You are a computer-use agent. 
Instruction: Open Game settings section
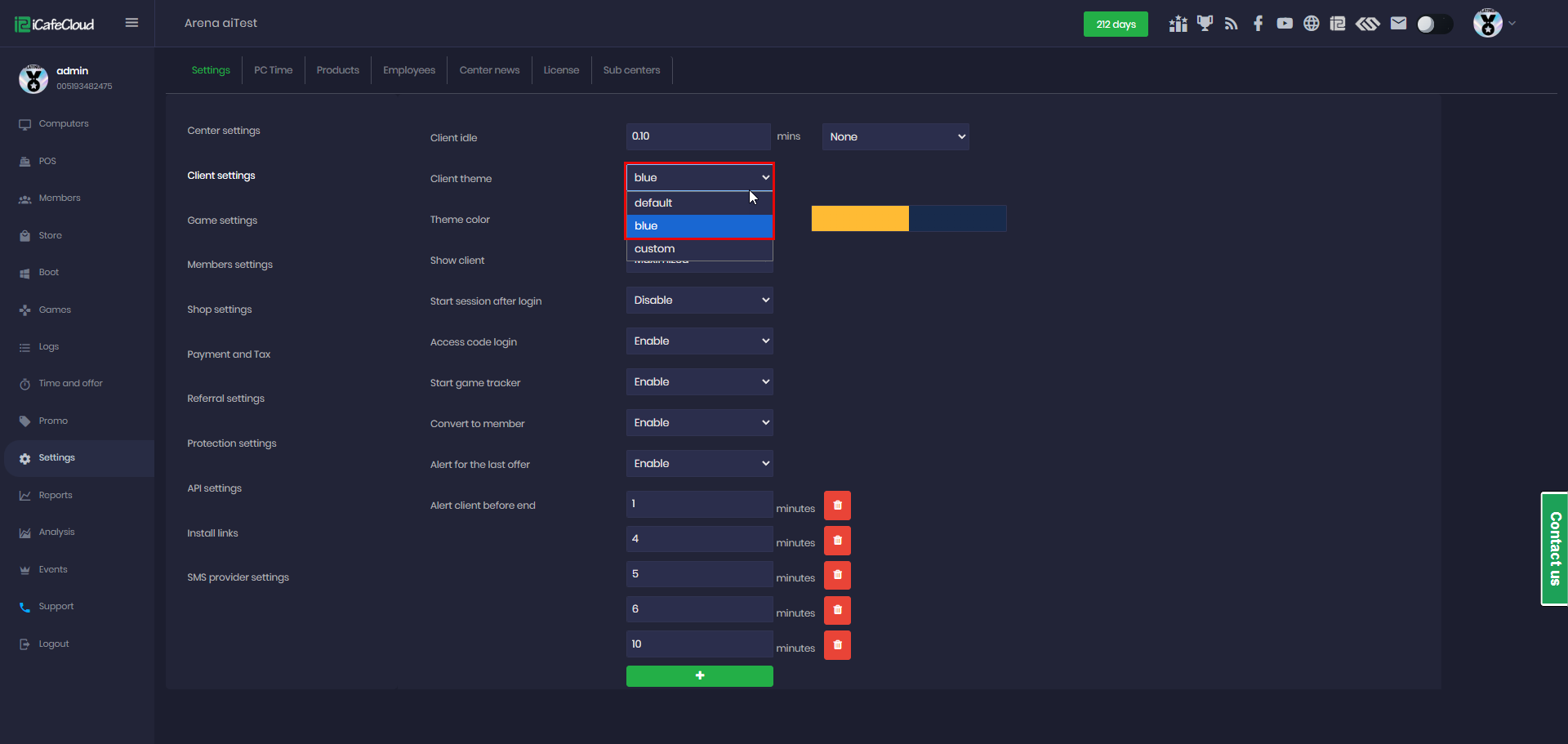pyautogui.click(x=222, y=221)
